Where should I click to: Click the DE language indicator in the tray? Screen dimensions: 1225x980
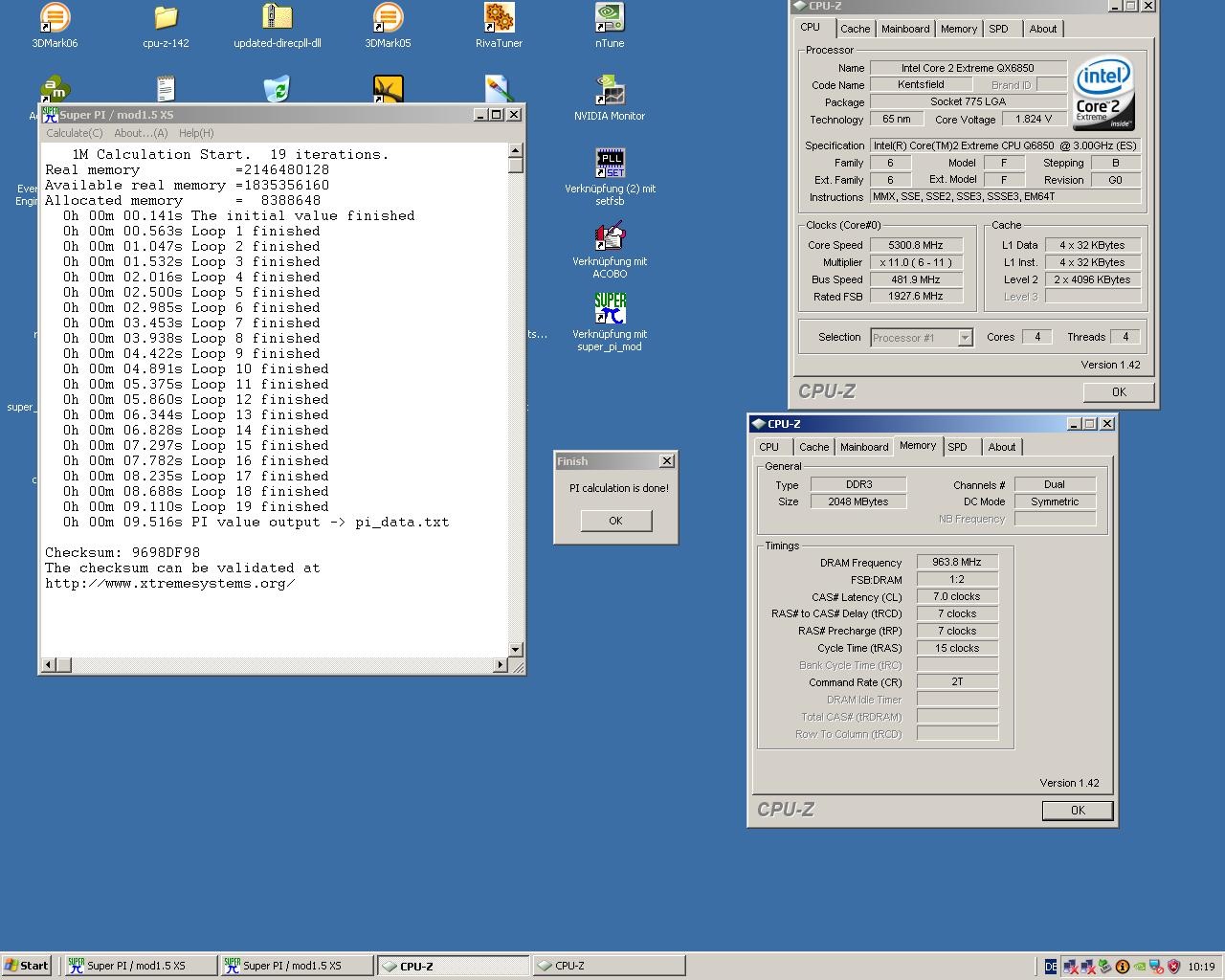click(1051, 967)
